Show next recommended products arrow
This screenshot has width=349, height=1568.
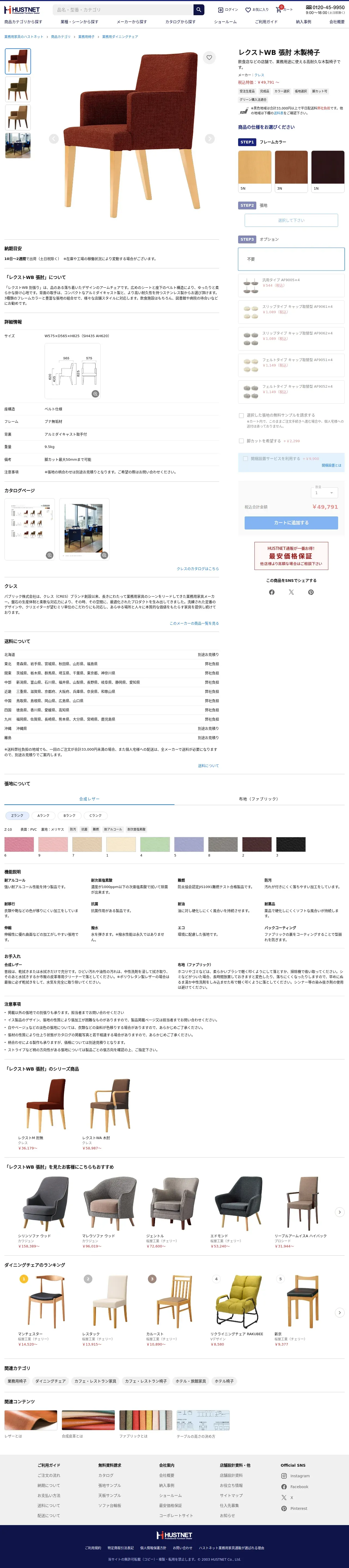(340, 1212)
